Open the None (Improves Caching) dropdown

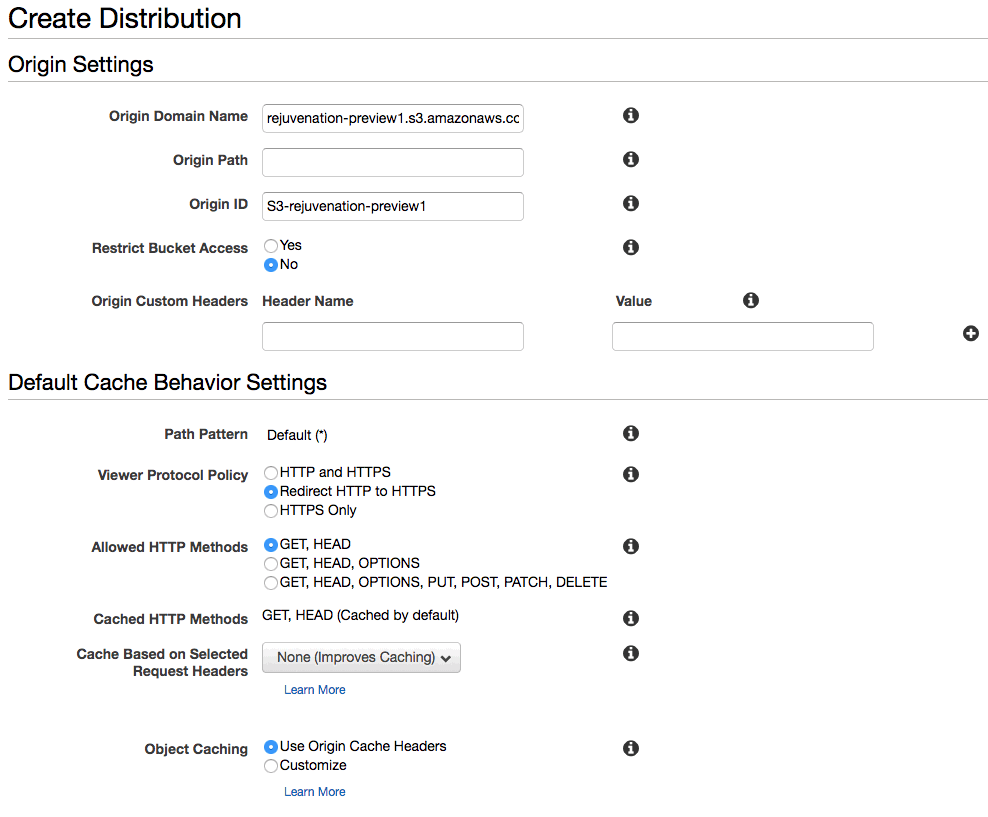361,658
